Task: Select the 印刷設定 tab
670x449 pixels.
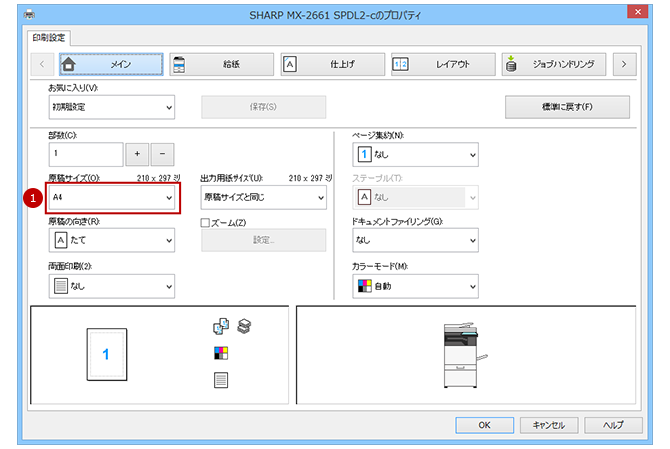Action: coord(49,38)
